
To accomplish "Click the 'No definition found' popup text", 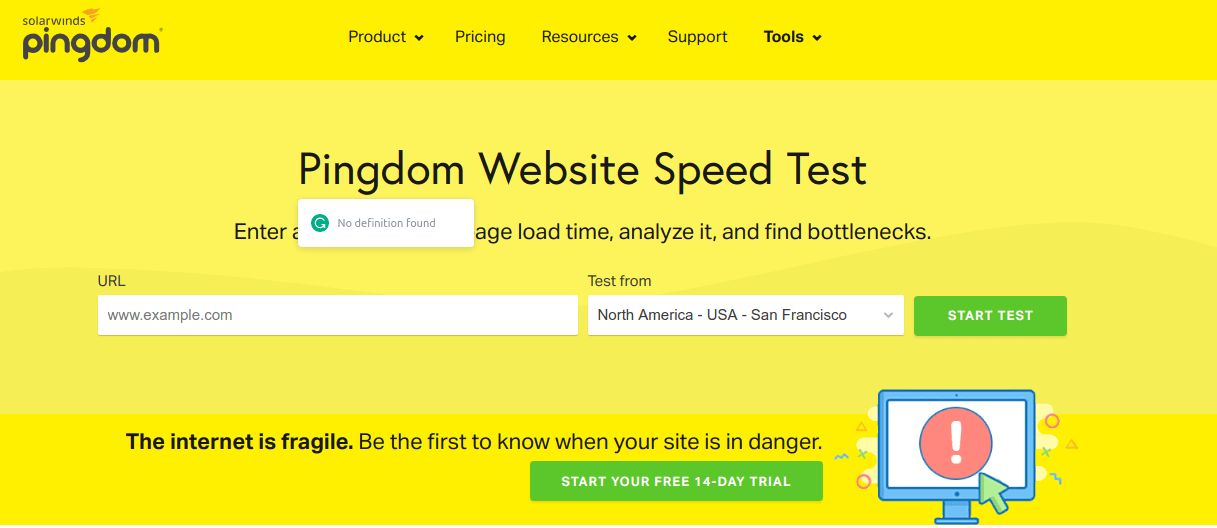I will 386,223.
